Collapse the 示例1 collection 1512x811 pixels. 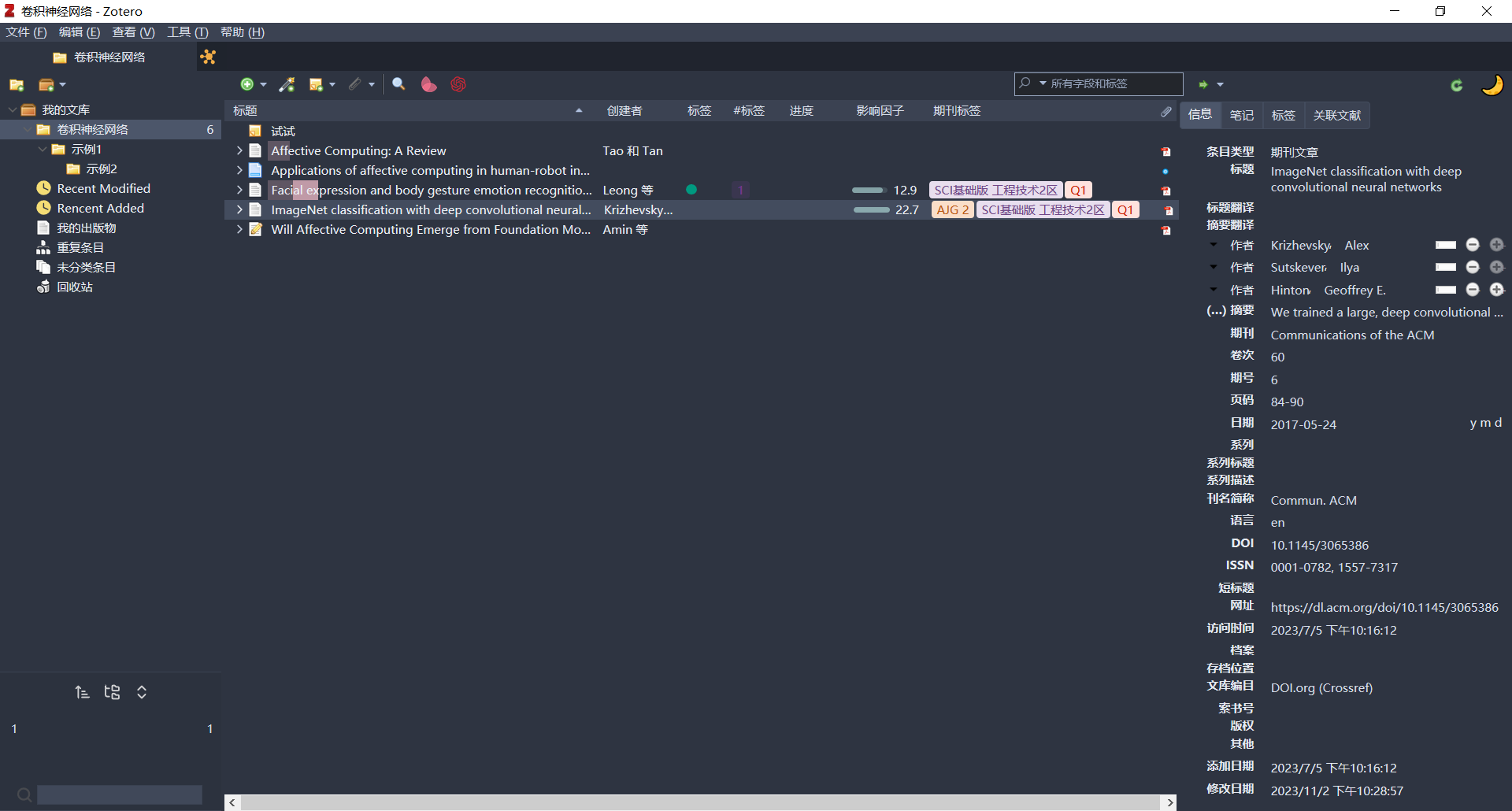(x=43, y=149)
